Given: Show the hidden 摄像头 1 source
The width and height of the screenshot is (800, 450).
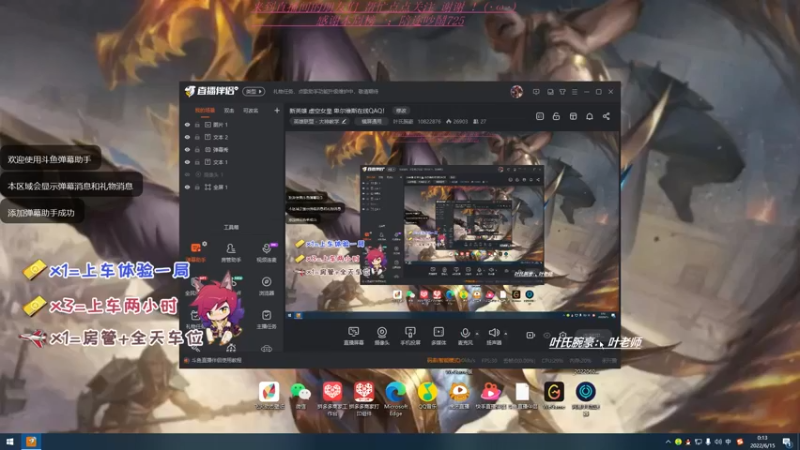Looking at the screenshot, I should (x=187, y=174).
